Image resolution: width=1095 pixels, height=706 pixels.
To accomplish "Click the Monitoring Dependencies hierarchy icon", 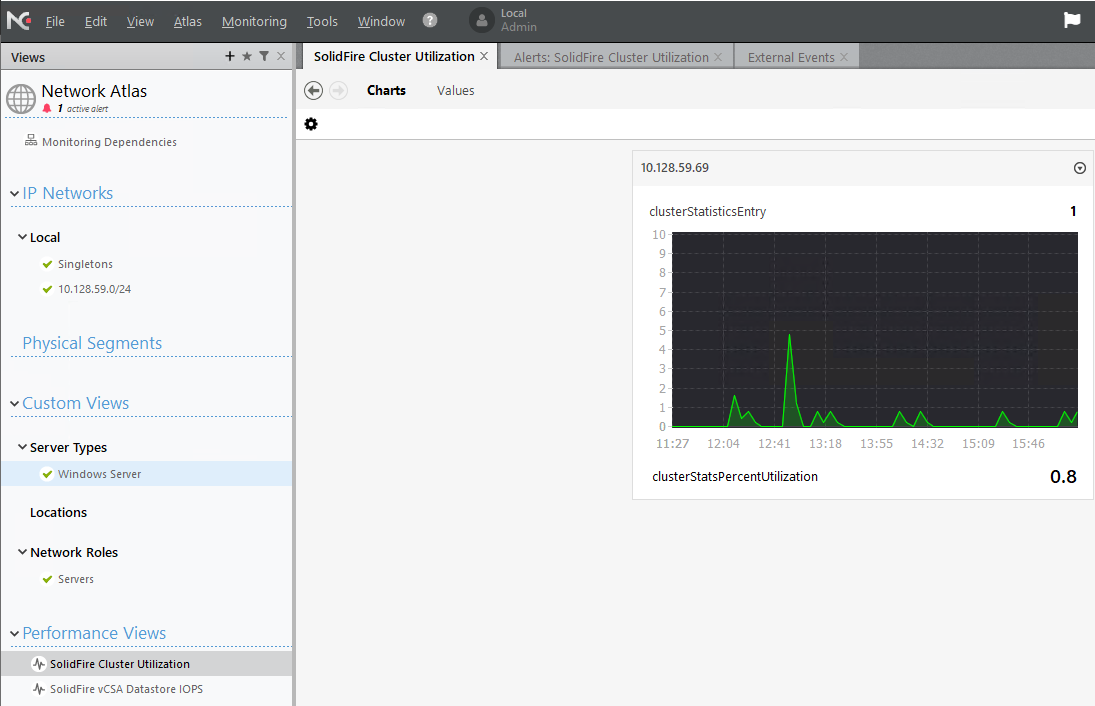I will tap(31, 140).
